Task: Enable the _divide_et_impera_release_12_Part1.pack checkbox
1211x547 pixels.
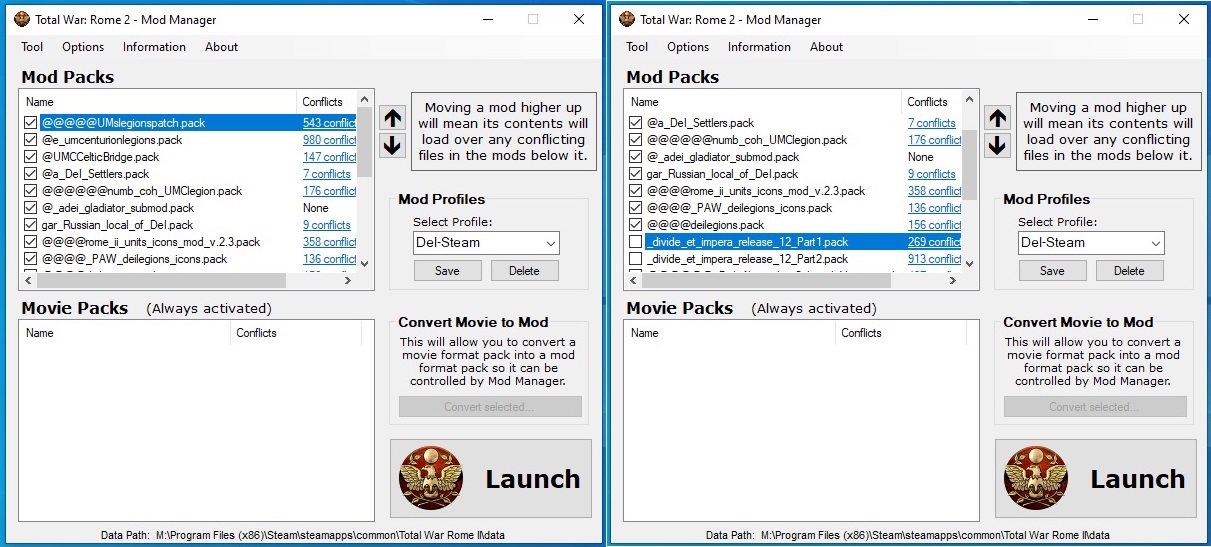Action: 636,242
